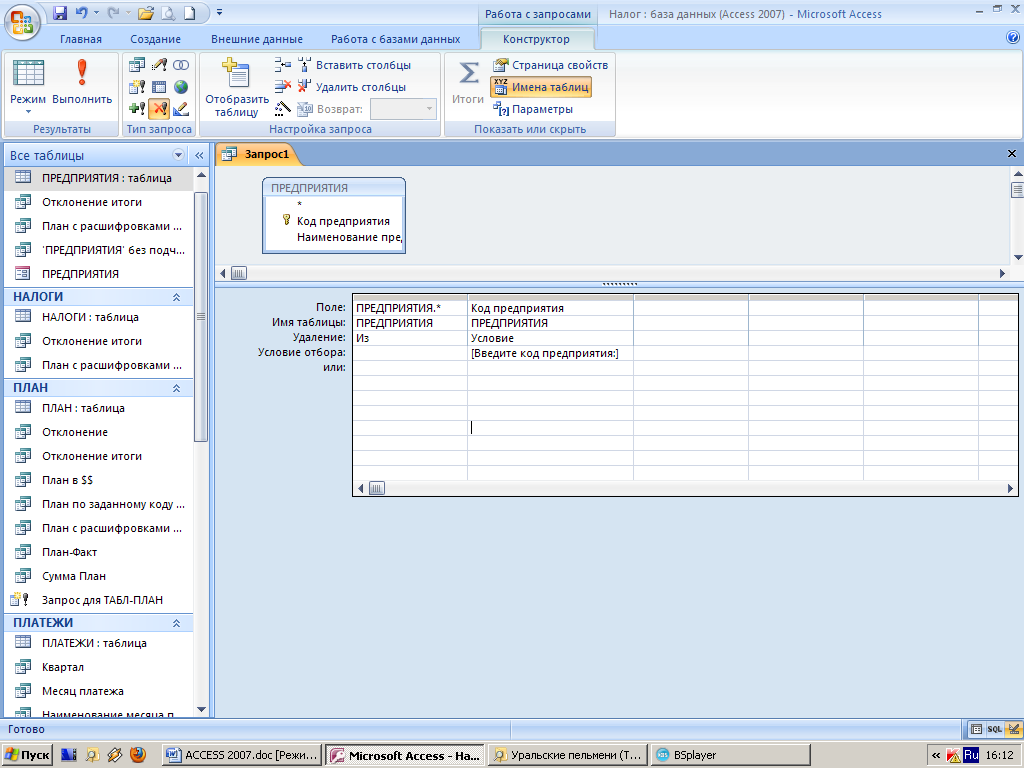Save the database with the floppy icon
The width and height of the screenshot is (1024, 768).
(60, 13)
